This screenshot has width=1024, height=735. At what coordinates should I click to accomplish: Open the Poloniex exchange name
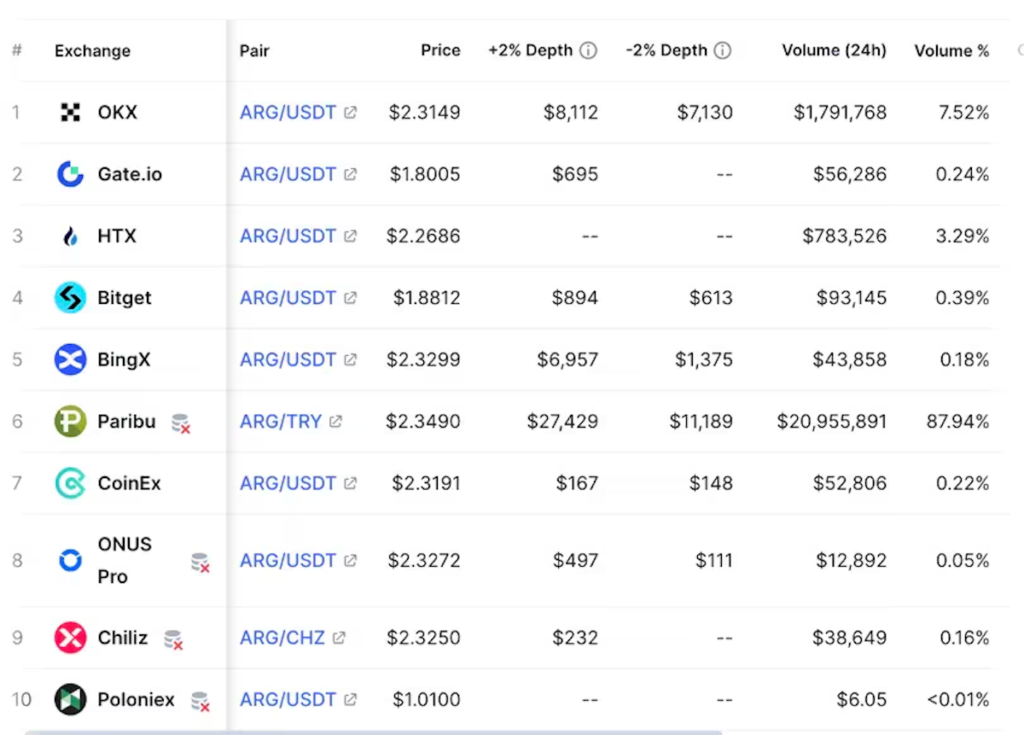tap(136, 700)
